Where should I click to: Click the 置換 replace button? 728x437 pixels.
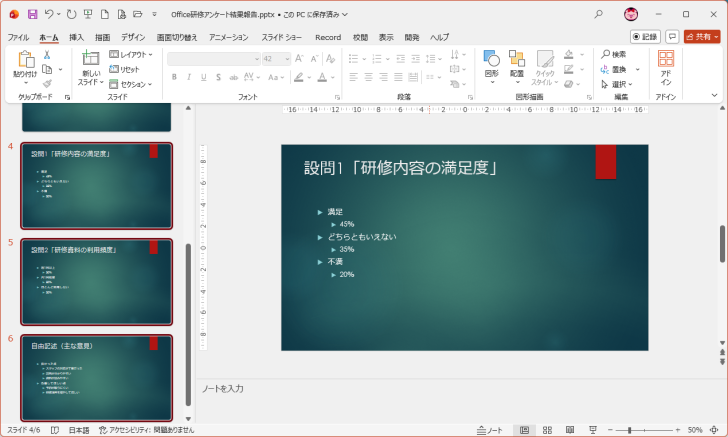coord(614,69)
